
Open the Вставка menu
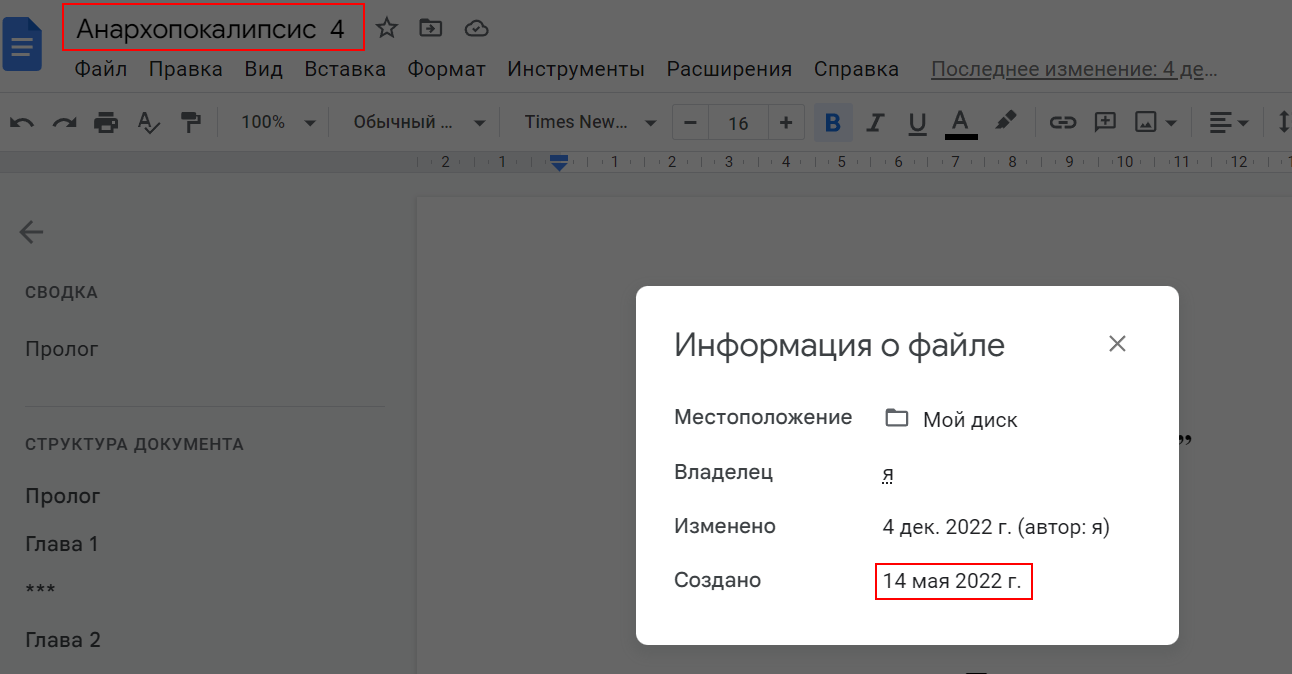point(345,69)
